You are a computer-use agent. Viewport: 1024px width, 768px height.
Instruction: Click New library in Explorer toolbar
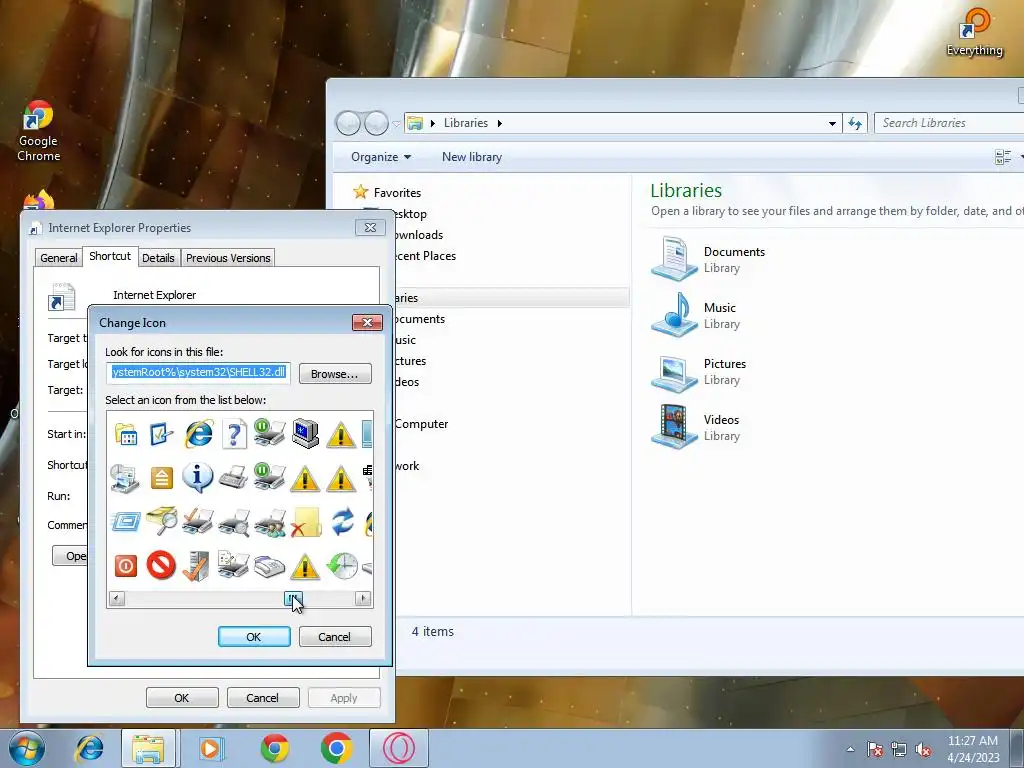click(472, 157)
